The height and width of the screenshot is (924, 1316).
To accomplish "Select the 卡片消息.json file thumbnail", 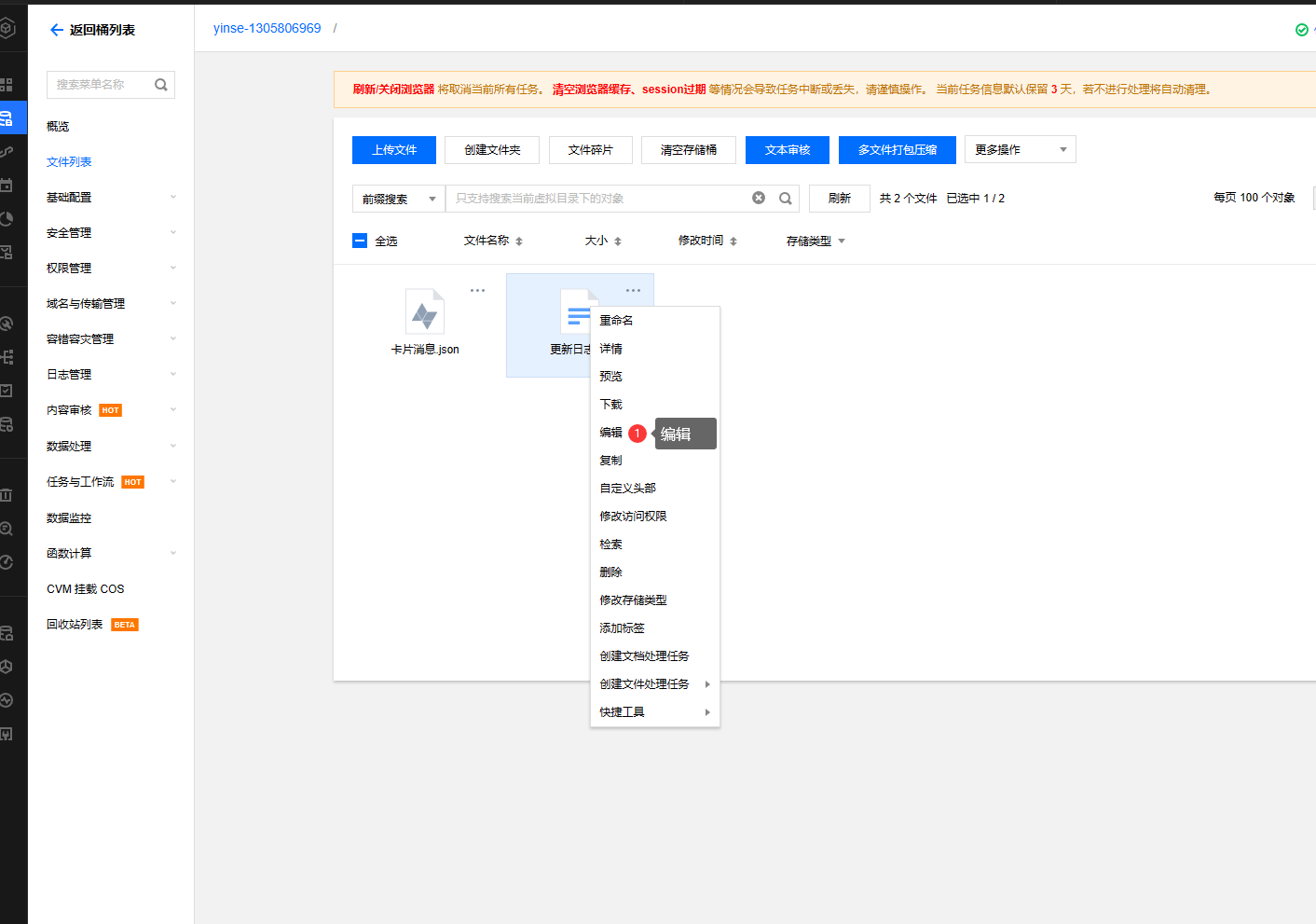I will [x=425, y=312].
